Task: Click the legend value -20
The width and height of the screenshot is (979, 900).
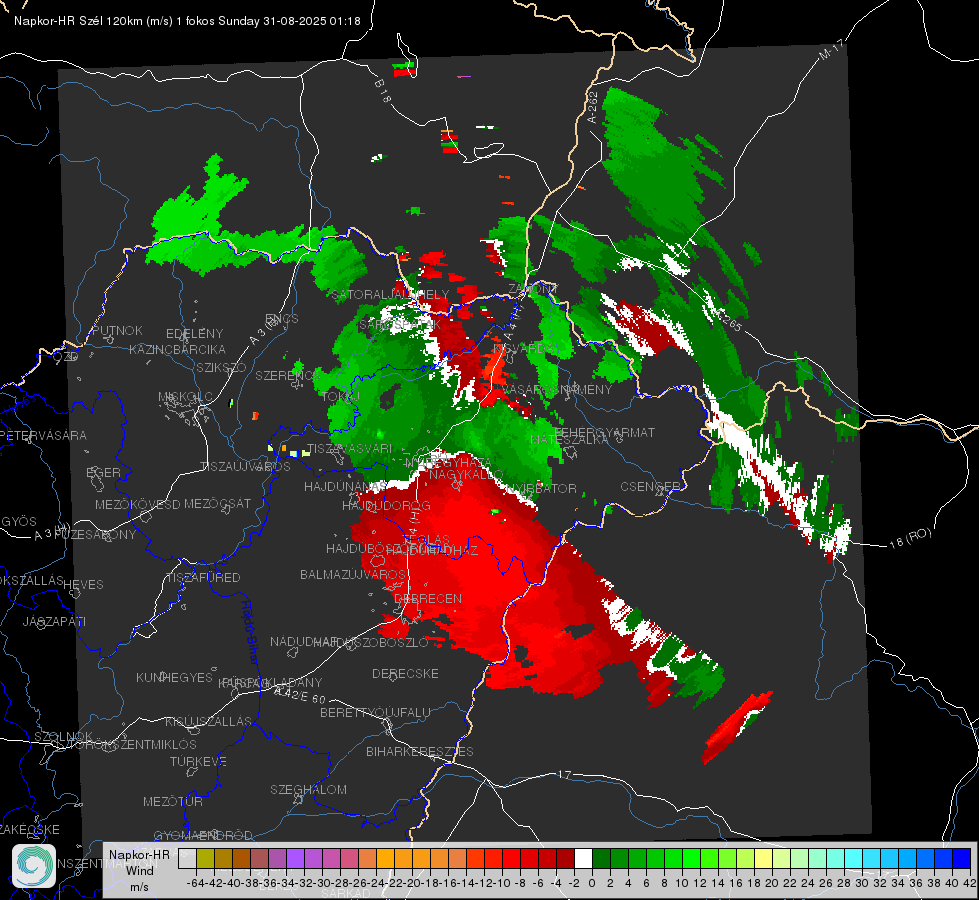Action: pos(412,883)
